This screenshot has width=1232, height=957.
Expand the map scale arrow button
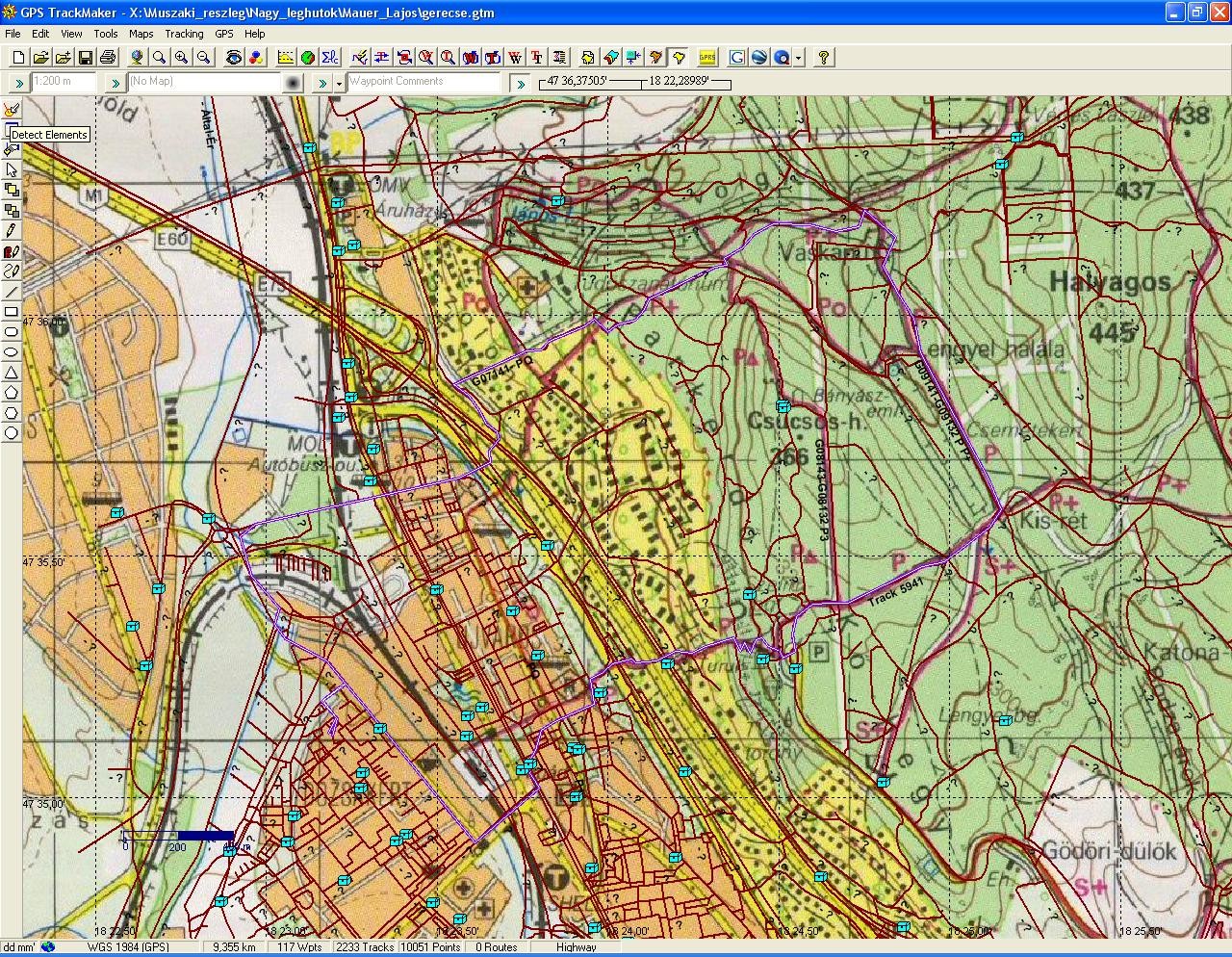click(x=17, y=83)
